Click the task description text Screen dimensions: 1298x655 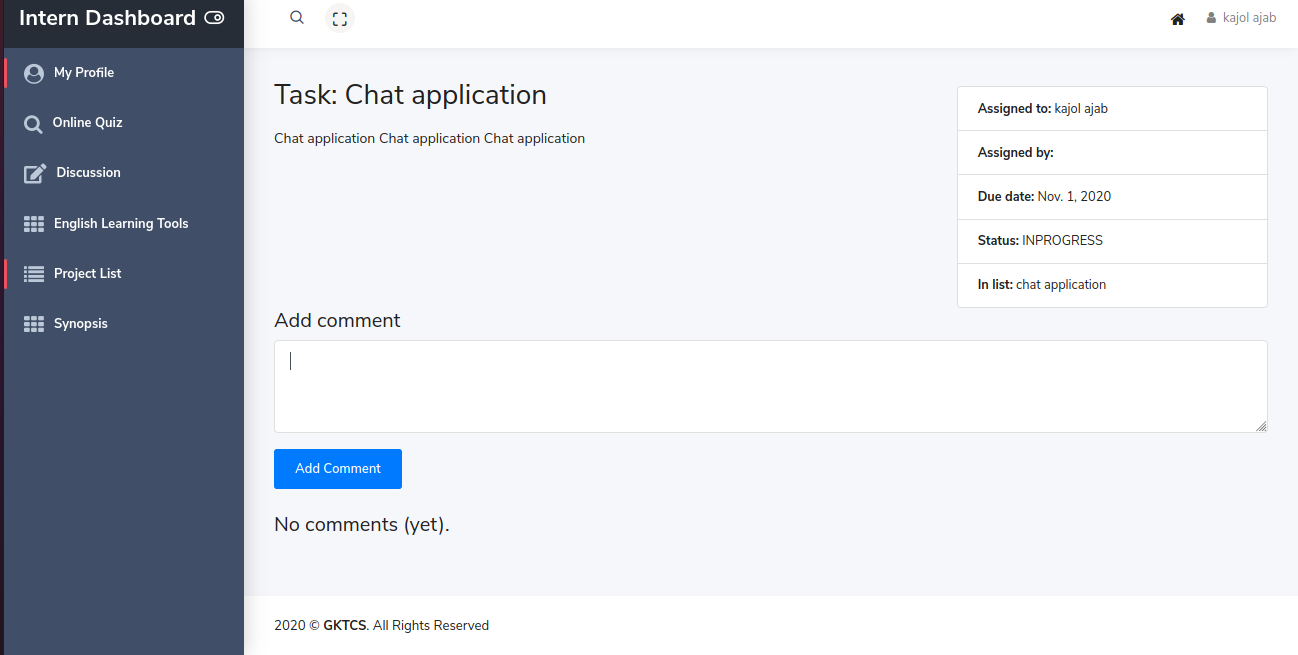pyautogui.click(x=429, y=138)
